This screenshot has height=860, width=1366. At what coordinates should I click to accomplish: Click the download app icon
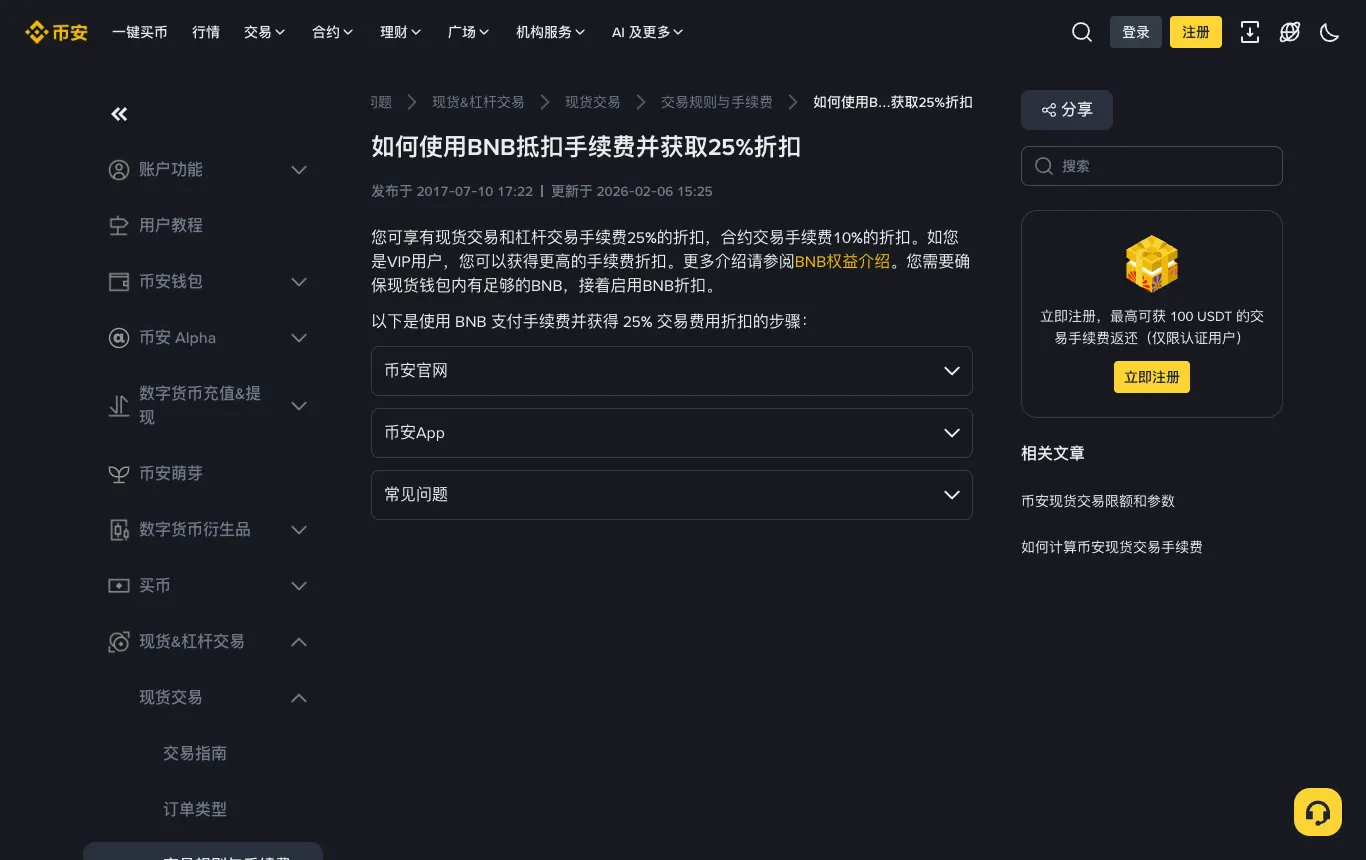(x=1250, y=32)
